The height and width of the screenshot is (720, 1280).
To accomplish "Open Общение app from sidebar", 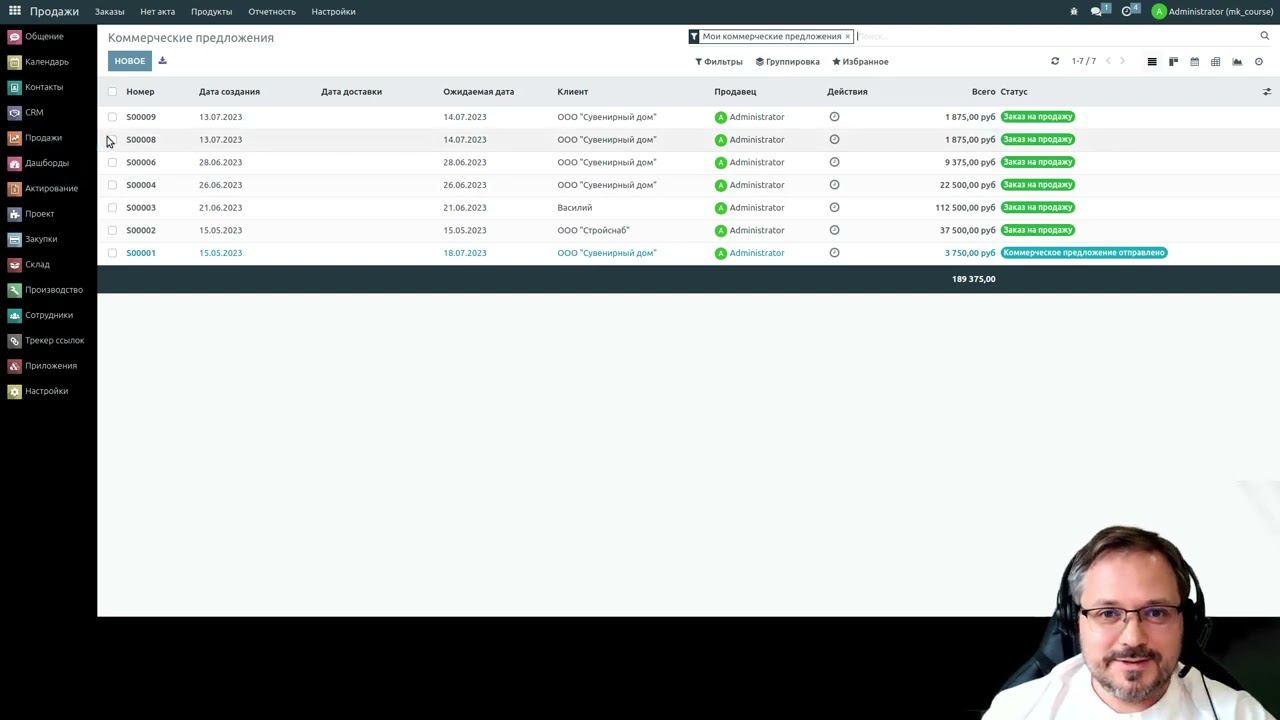I will point(36,36).
